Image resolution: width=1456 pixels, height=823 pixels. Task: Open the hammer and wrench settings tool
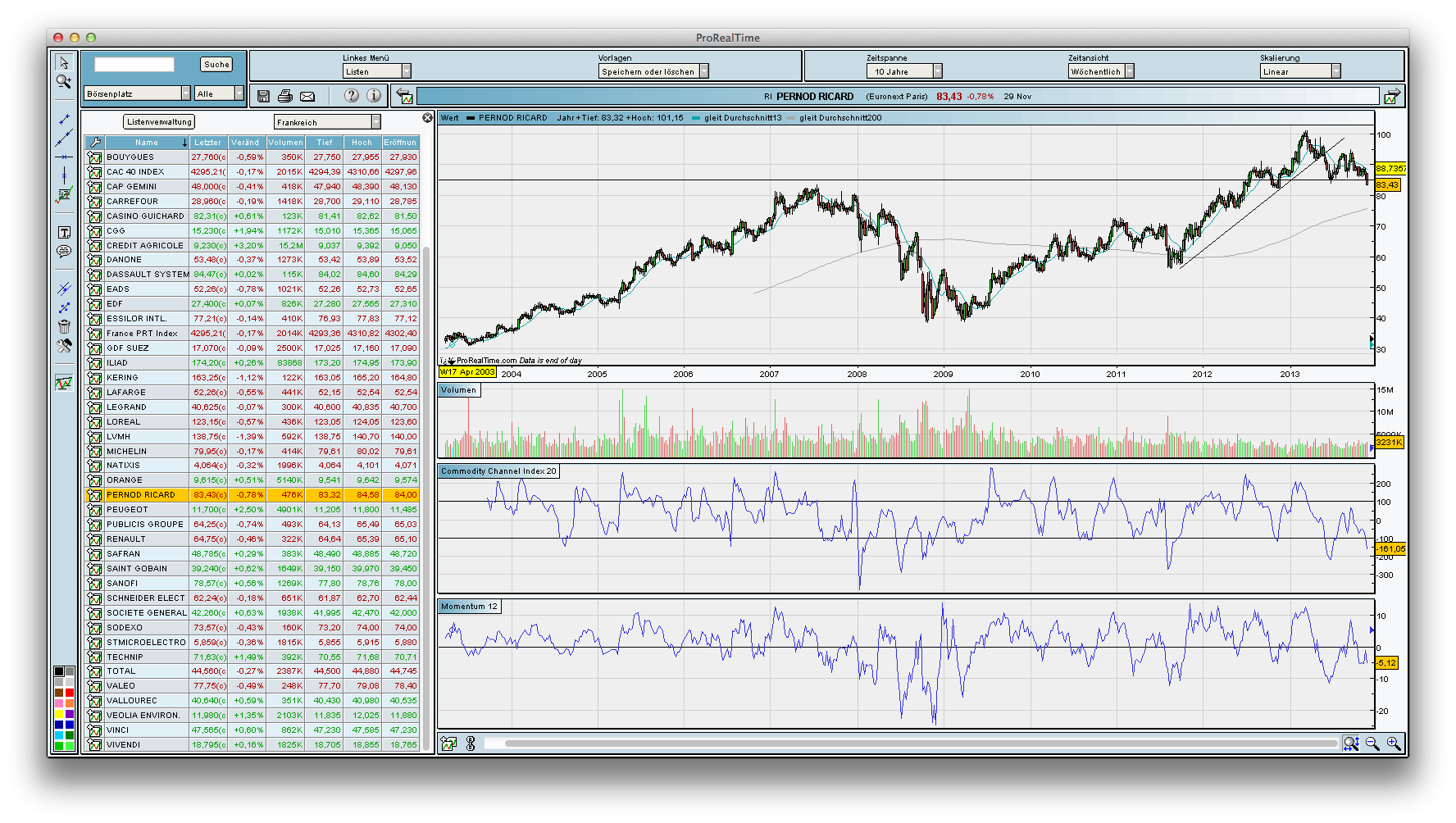pyautogui.click(x=64, y=345)
